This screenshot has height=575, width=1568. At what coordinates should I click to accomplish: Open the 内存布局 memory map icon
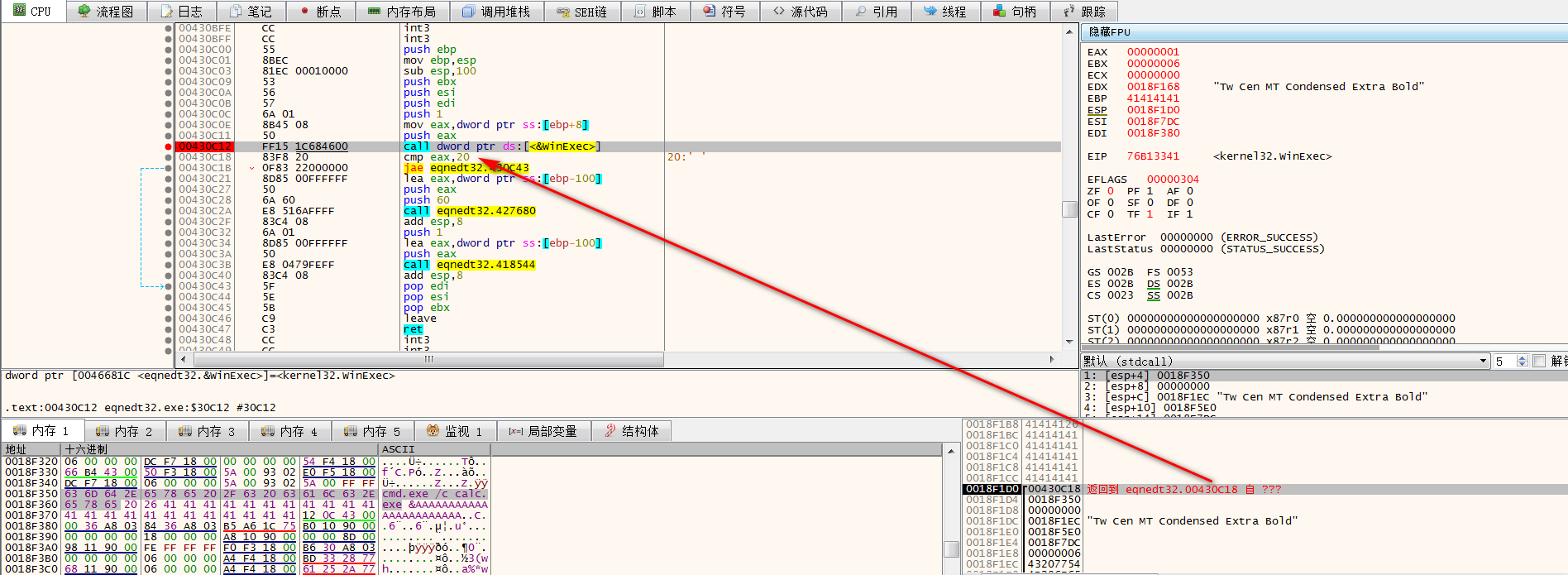coord(375,11)
